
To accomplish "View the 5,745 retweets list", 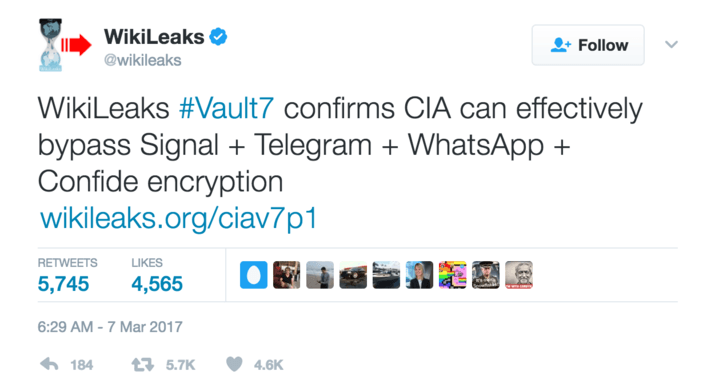I will click(x=63, y=284).
